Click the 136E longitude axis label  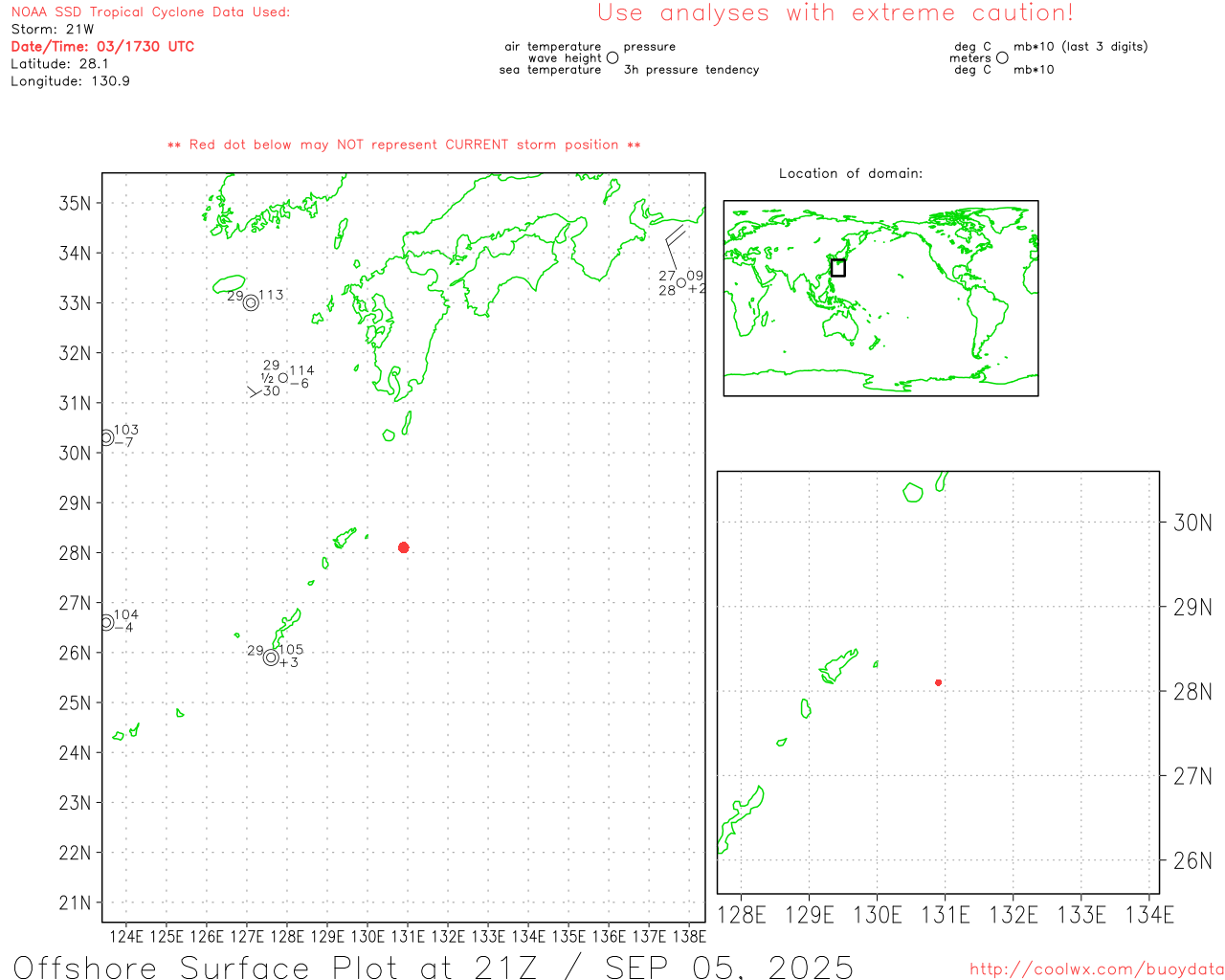coord(609,936)
